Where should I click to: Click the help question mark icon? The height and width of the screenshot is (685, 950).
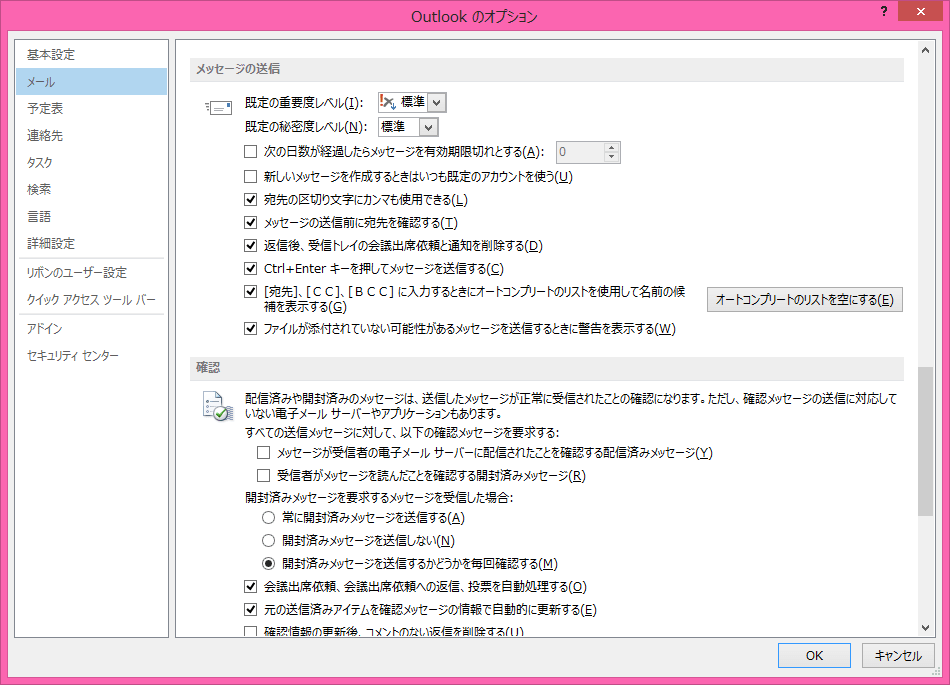pos(884,12)
